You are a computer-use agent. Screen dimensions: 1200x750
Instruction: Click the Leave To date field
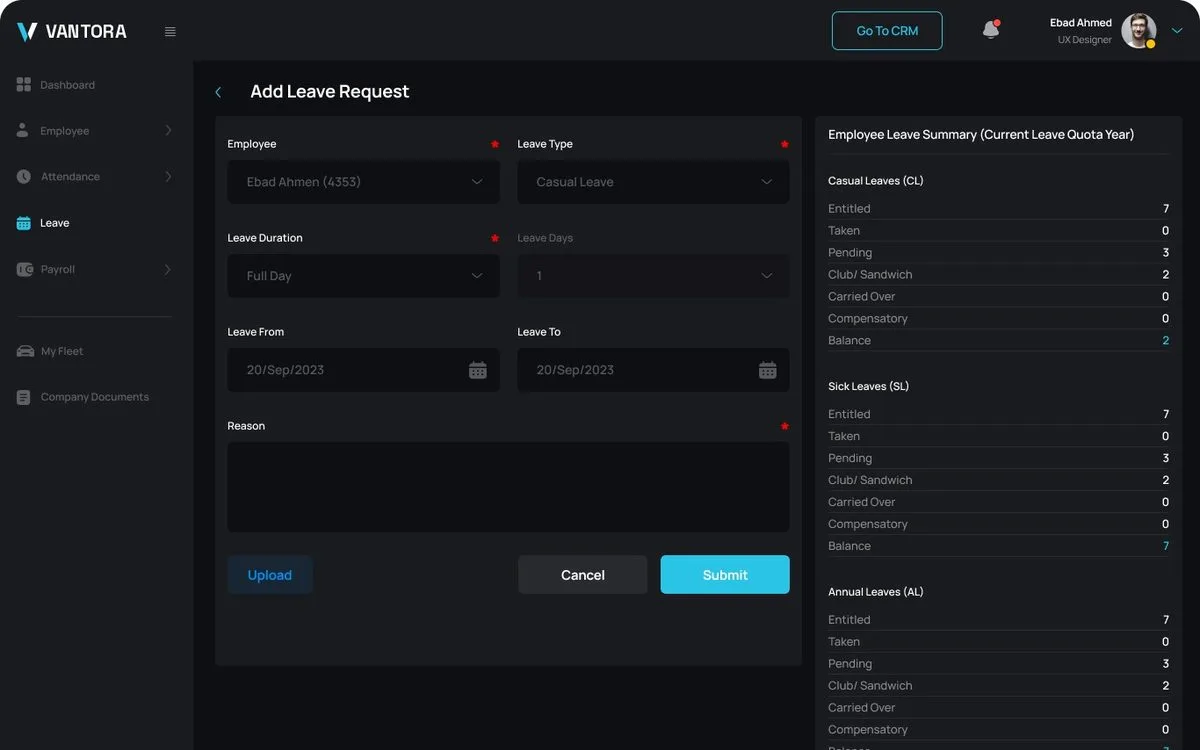653,370
